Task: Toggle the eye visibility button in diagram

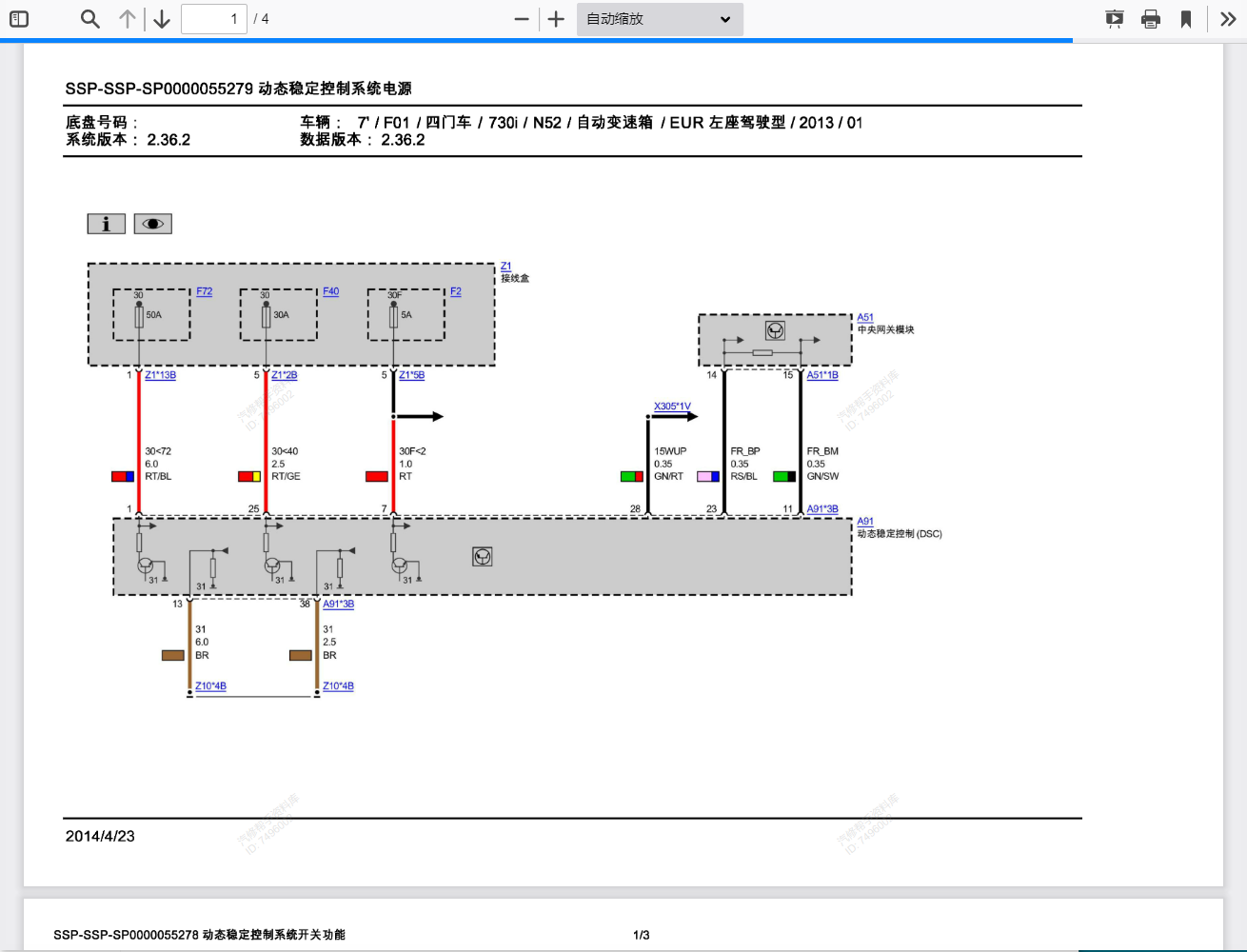Action: click(152, 224)
